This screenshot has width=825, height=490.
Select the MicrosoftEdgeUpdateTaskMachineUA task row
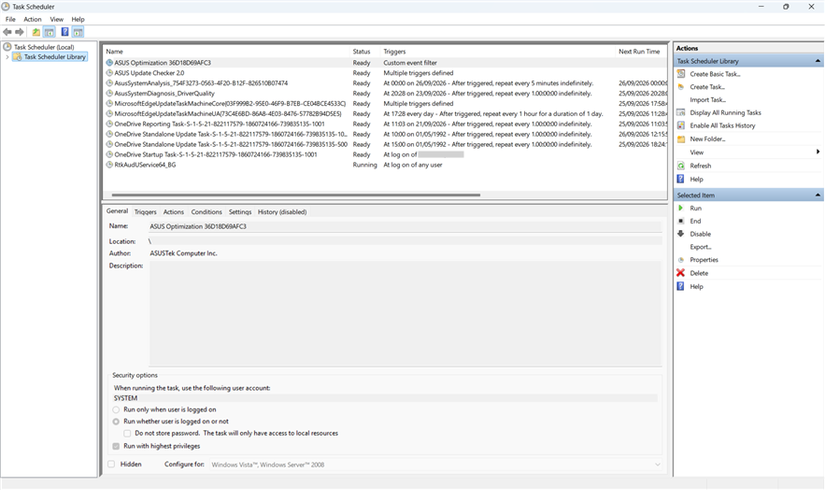[385, 114]
